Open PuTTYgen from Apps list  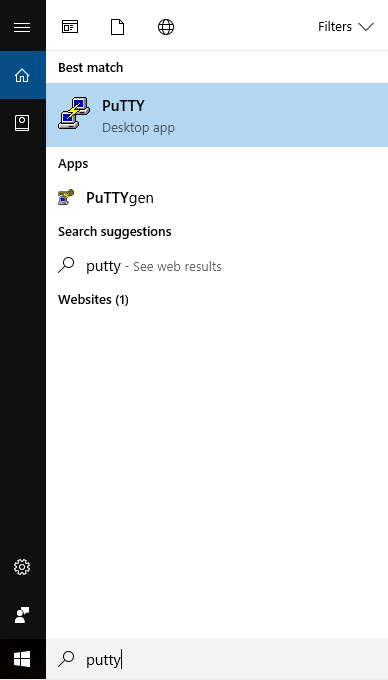pos(217,198)
